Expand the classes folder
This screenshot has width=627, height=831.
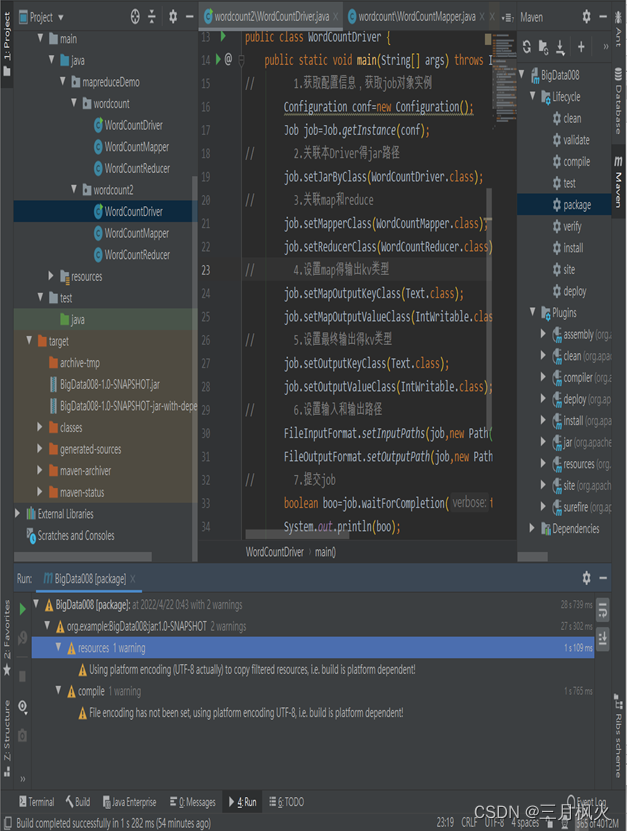40,427
